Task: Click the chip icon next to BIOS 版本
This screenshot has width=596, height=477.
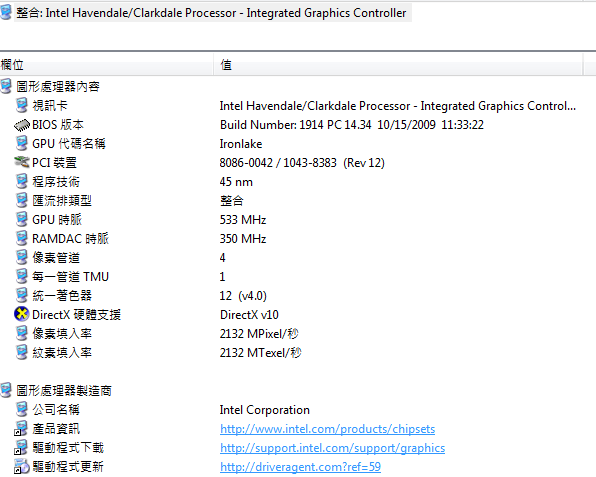Action: pos(22,125)
